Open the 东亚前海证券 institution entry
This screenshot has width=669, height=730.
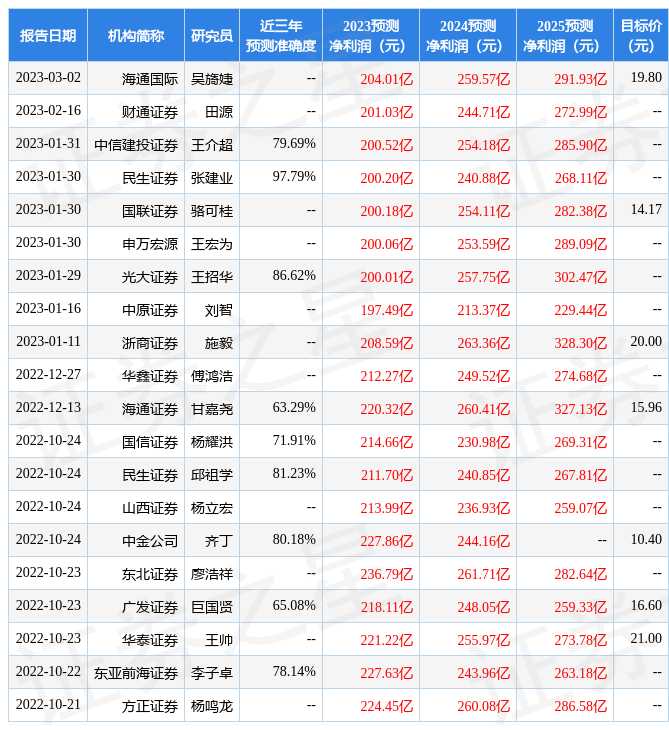pos(137,672)
